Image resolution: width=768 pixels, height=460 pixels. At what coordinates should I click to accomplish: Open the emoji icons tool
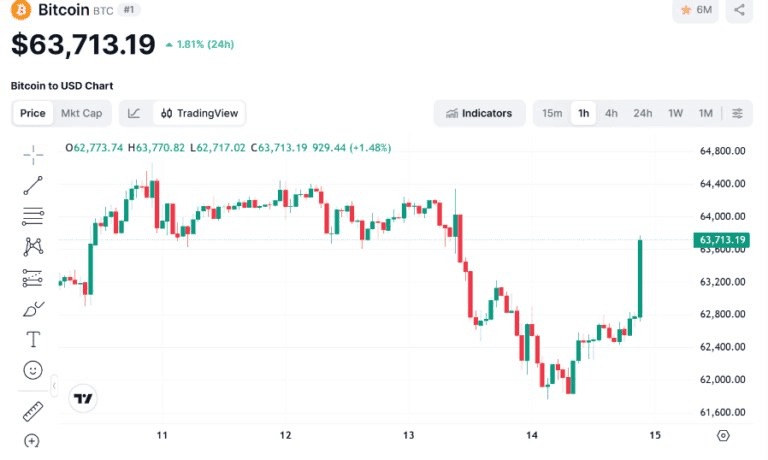tap(33, 370)
